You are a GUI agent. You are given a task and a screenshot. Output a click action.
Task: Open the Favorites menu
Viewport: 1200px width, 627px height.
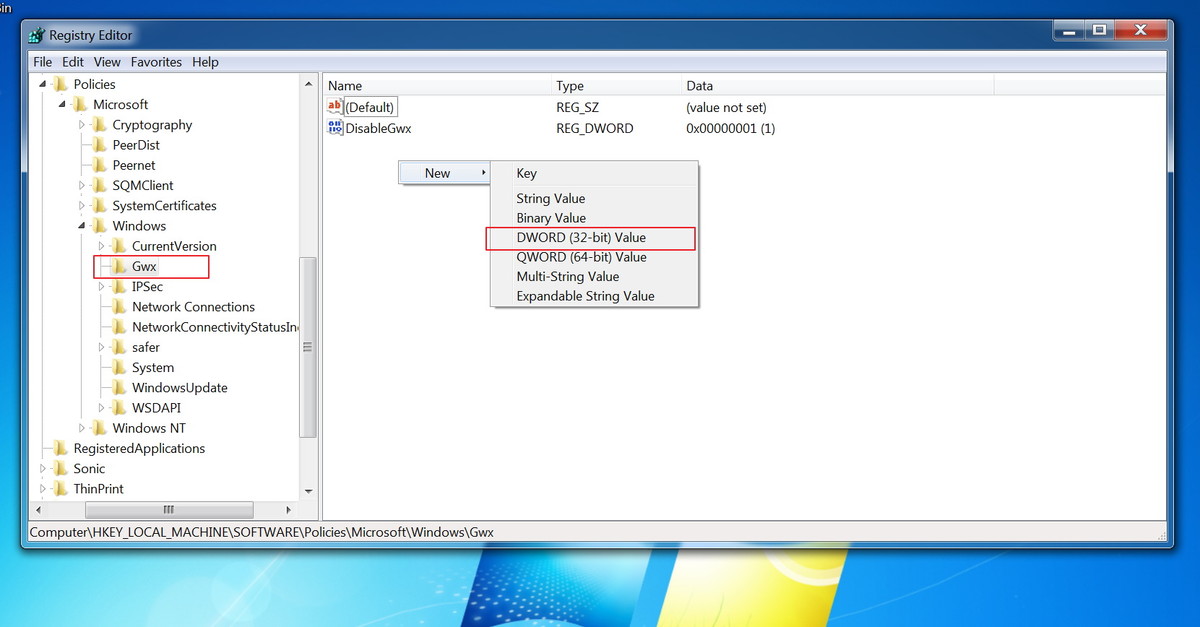[156, 61]
